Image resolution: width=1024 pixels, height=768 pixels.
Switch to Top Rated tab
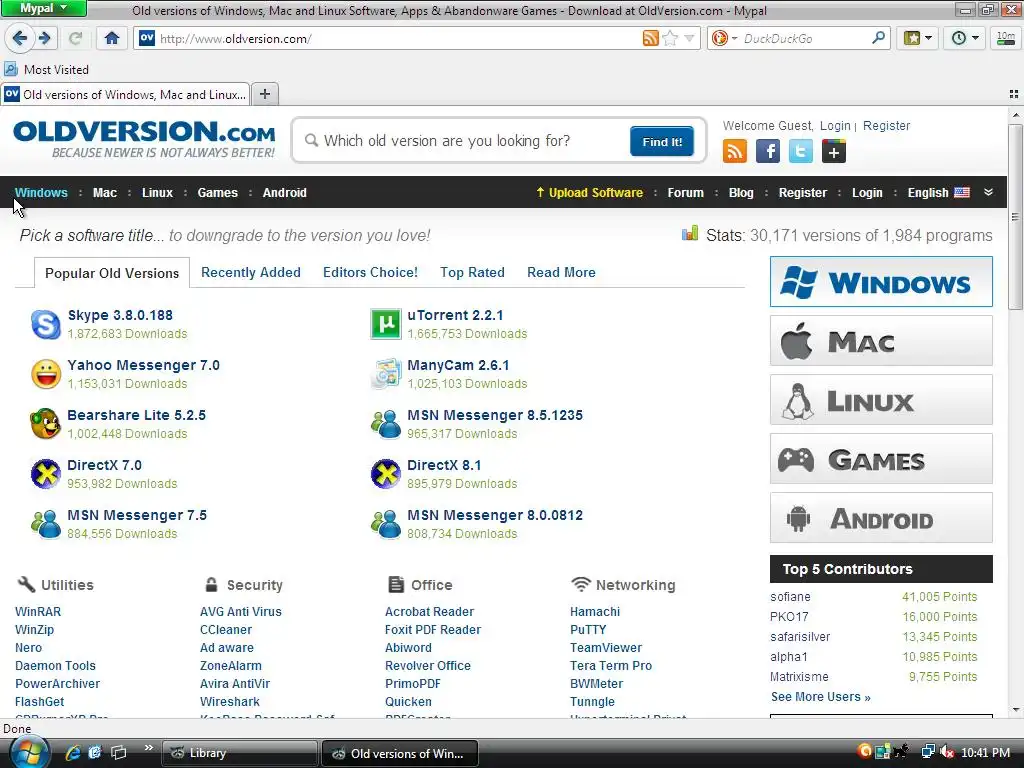[472, 272]
